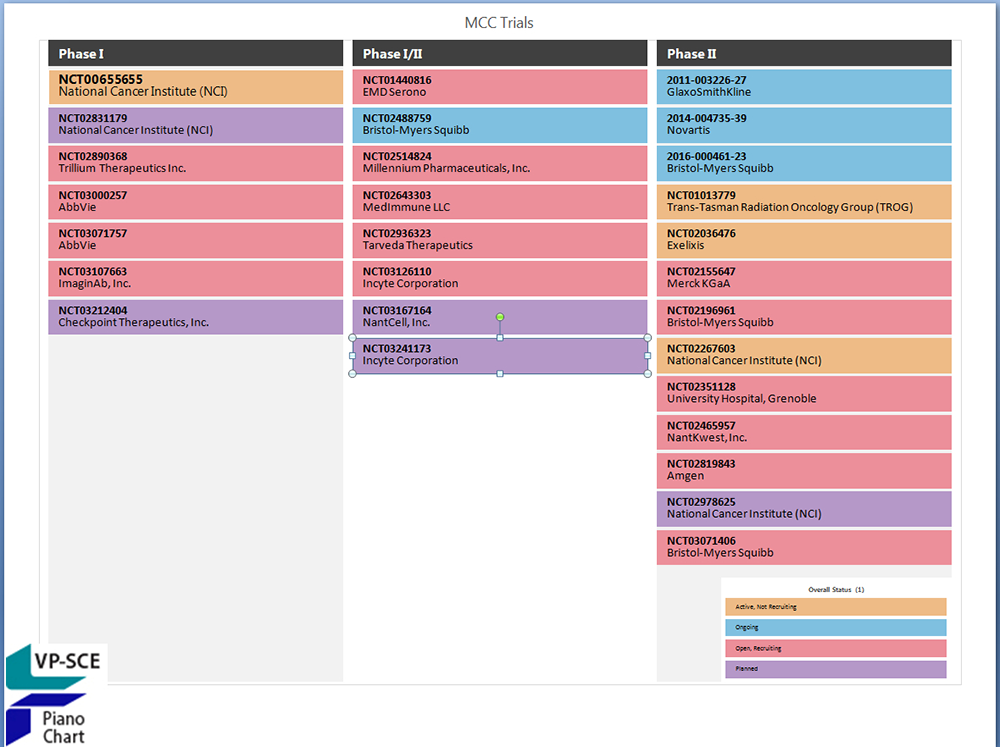Viewport: 1000px width, 747px height.
Task: Click the MCC Trials chart title
Action: (x=499, y=23)
